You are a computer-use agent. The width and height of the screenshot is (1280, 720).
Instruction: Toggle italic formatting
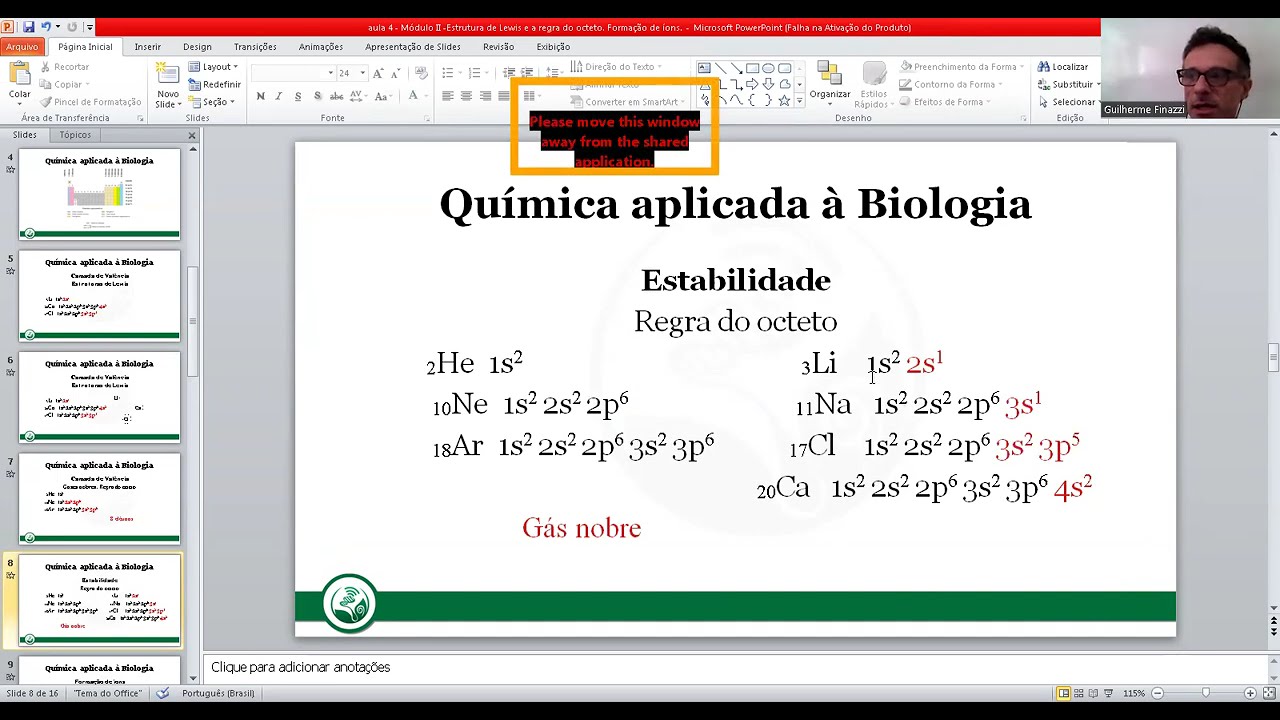(279, 96)
